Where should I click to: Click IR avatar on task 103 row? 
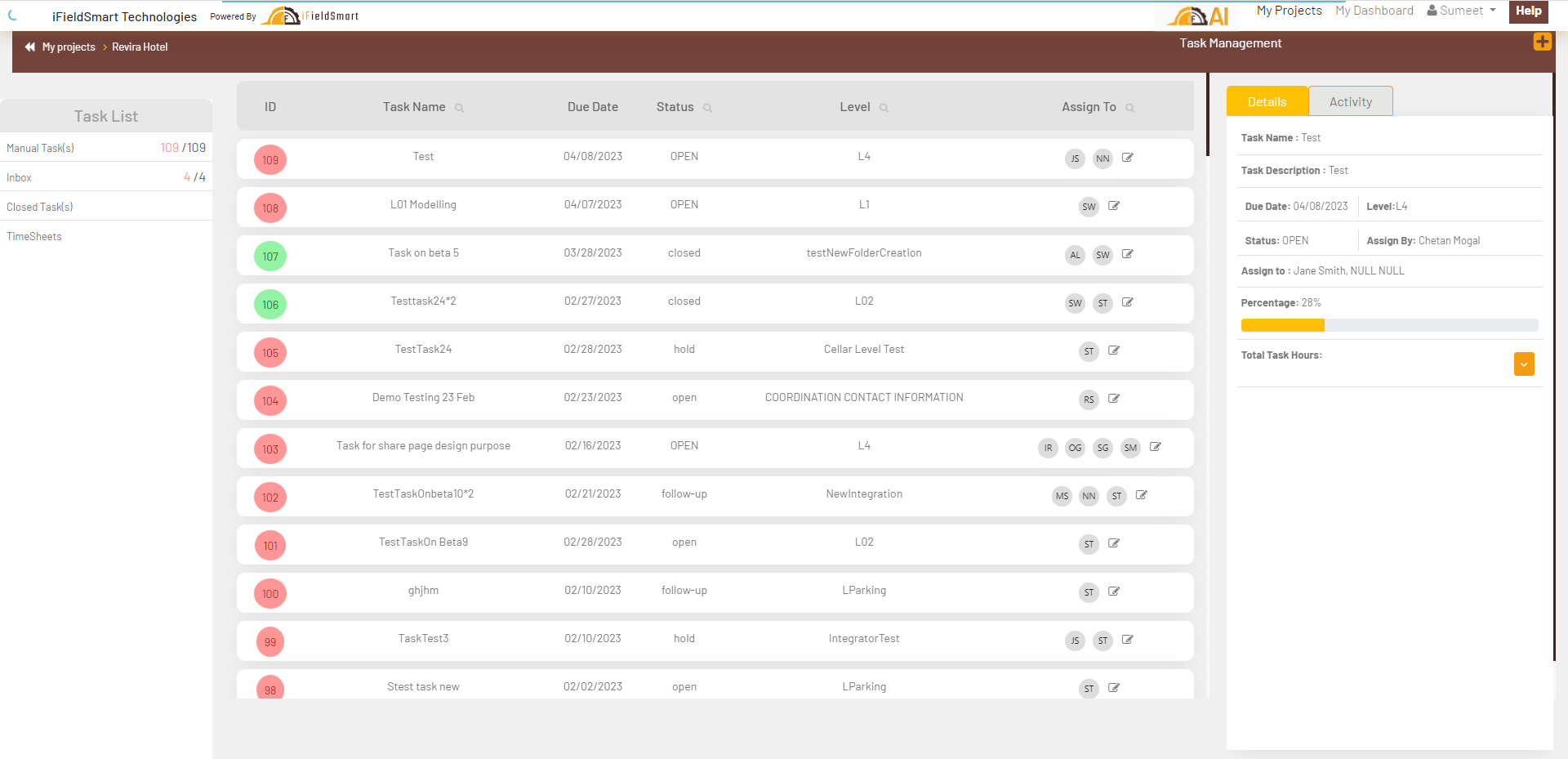tap(1048, 448)
